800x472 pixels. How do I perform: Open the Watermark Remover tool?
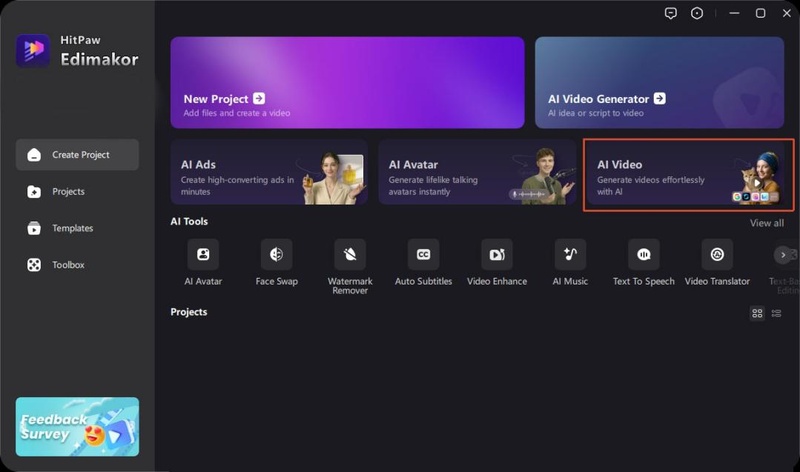350,254
